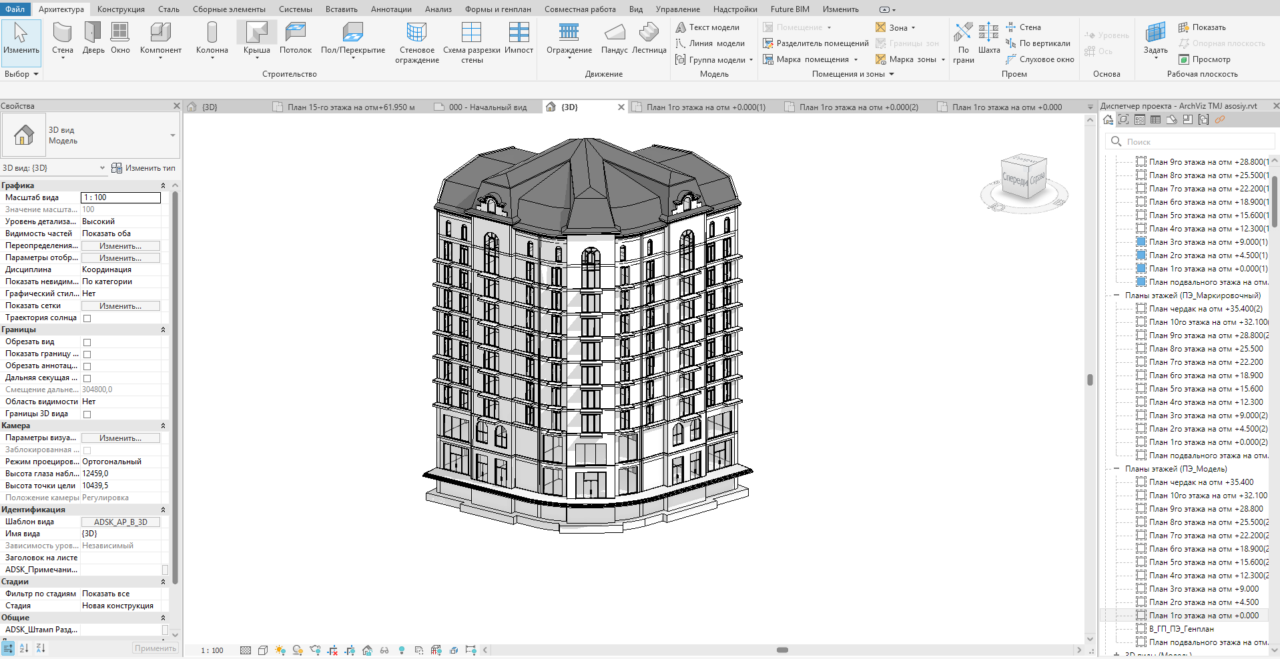The height and width of the screenshot is (659, 1280).
Task: Enable Обрезать вид checkbox
Action: (x=87, y=342)
